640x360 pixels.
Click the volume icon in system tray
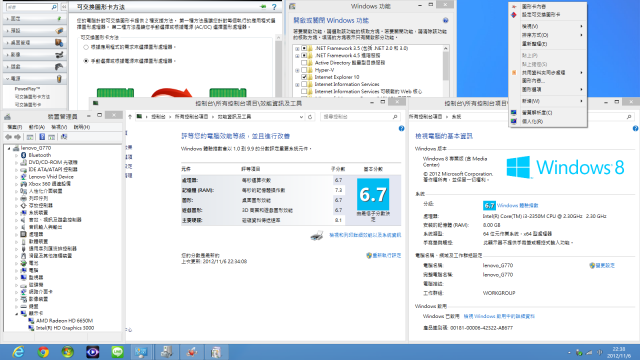600,352
